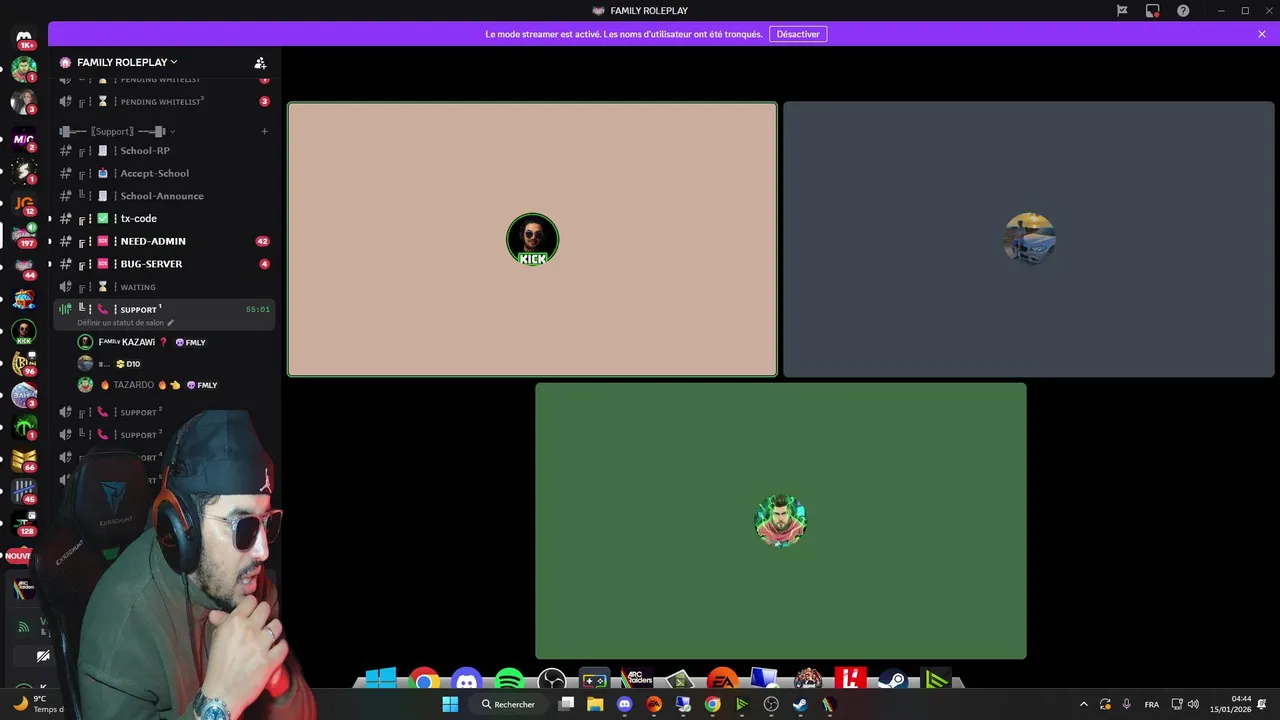Dismiss the purple streamer mode banner
Screen dimensions: 1280x720
click(1262, 34)
